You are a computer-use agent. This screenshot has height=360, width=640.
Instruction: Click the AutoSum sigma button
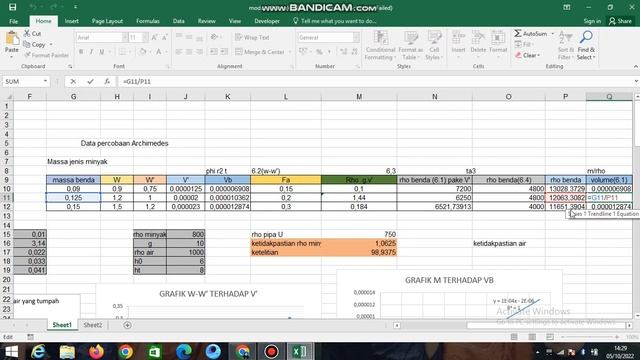point(531,33)
